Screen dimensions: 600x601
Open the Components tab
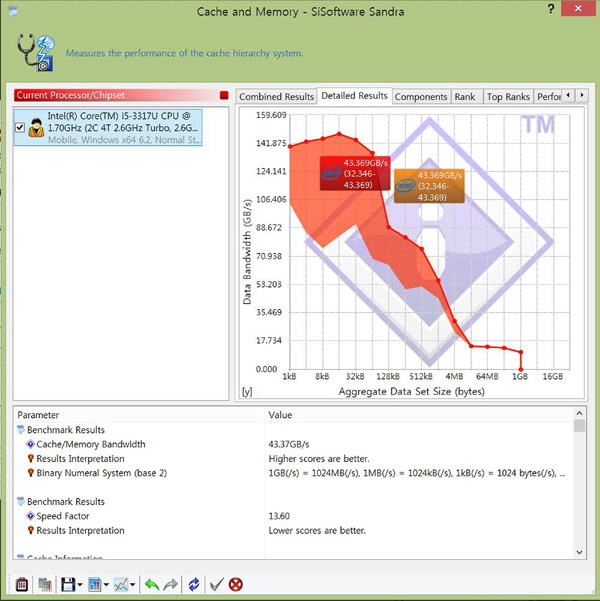421,97
